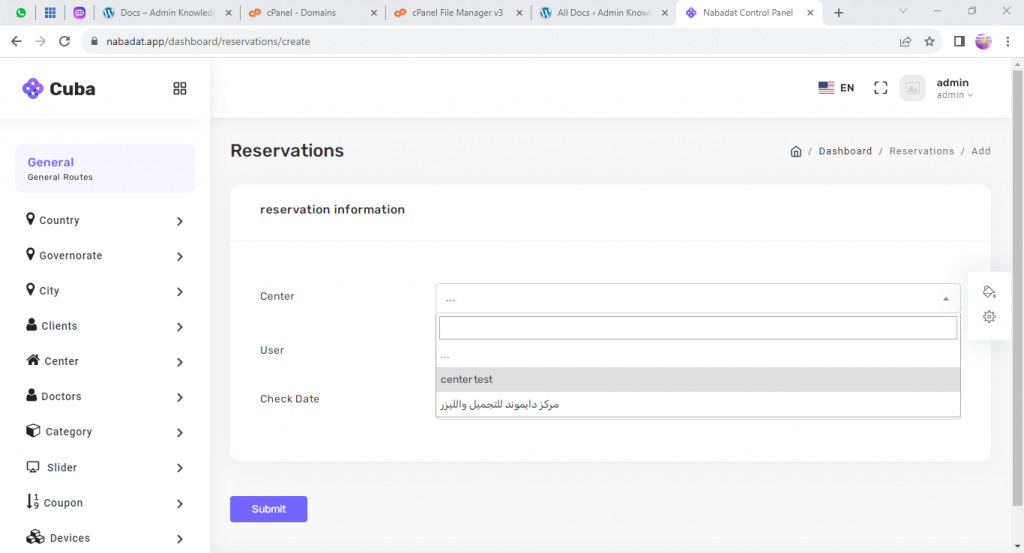Click the paint bucket customizer icon

coord(989,292)
